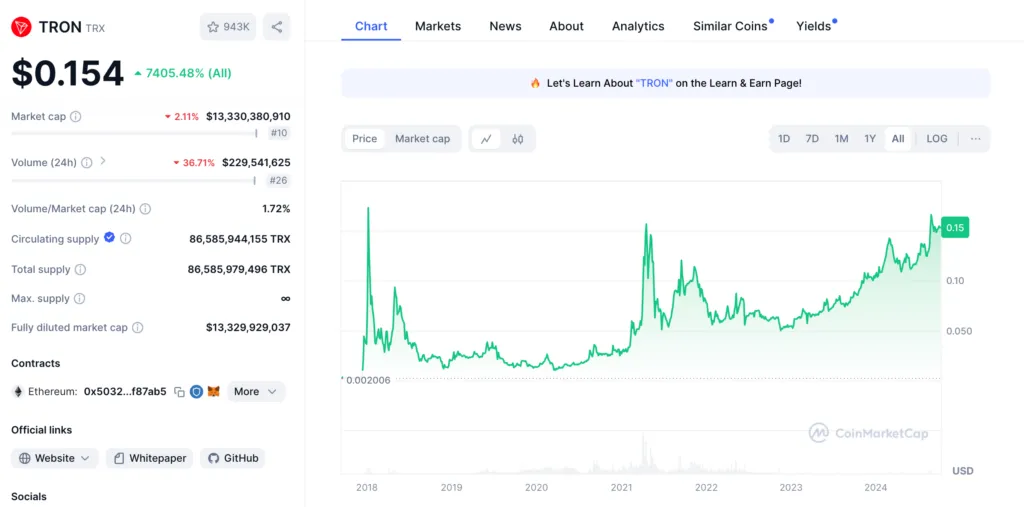Click the Volume rank #26 badge
Viewport: 1024px width, 507px height.
click(280, 180)
